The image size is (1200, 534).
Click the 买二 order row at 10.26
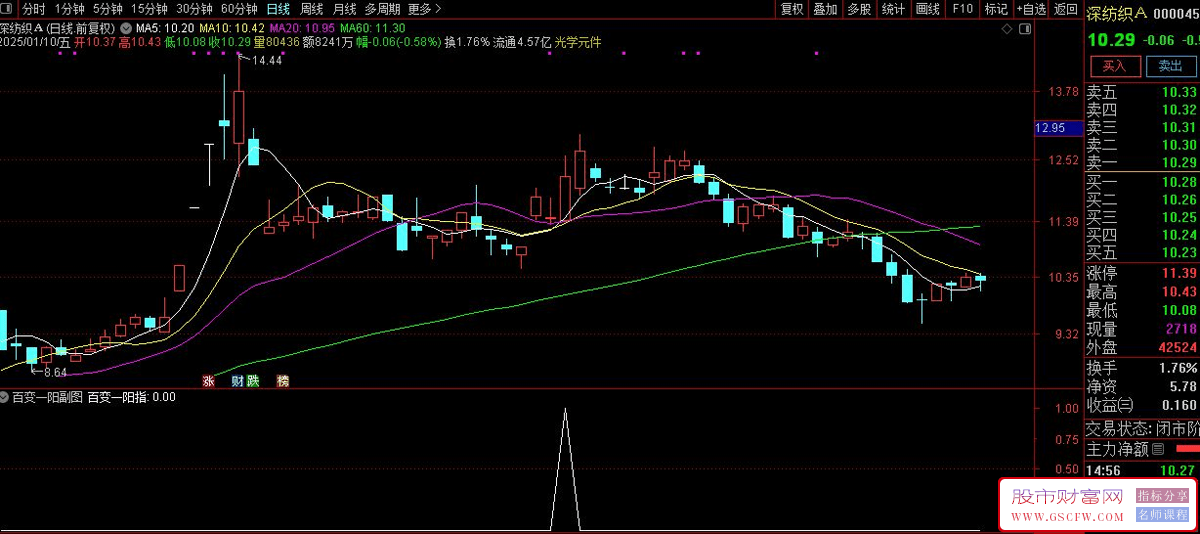pyautogui.click(x=1142, y=200)
